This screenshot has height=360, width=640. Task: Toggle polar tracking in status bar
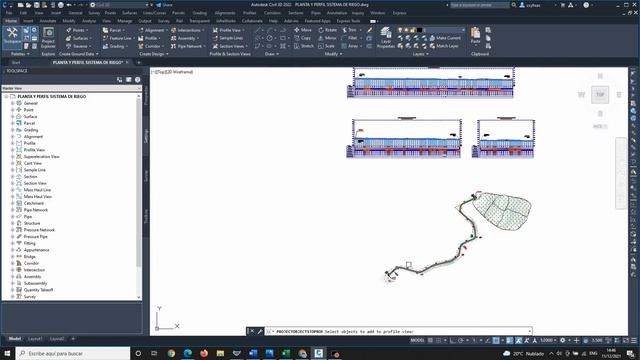point(461,340)
